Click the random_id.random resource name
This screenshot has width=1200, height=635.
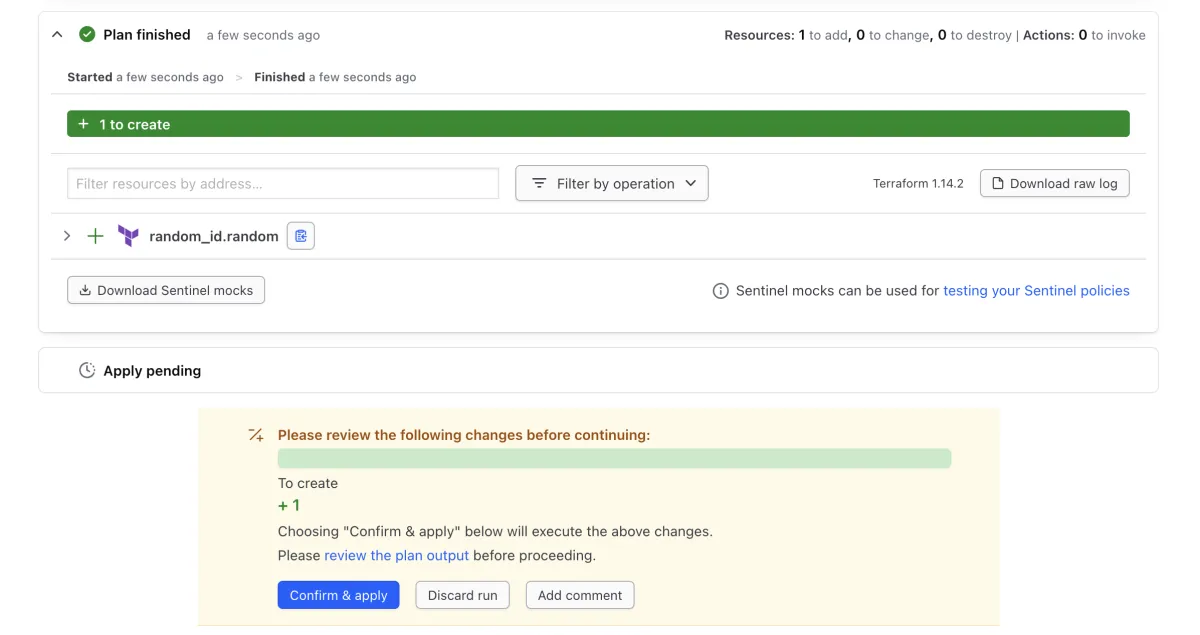[x=214, y=236]
